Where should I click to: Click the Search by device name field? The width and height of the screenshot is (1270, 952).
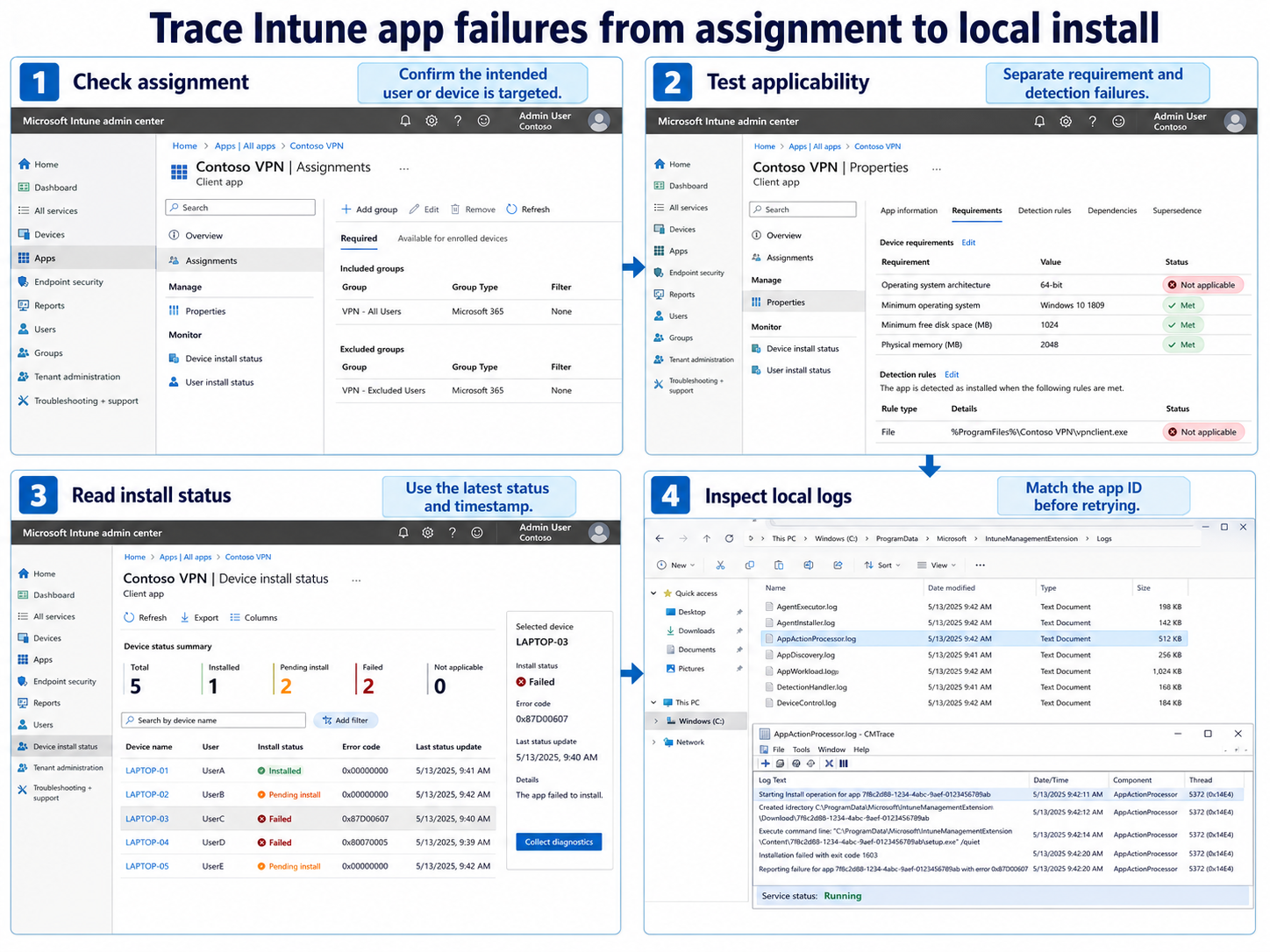click(x=213, y=721)
